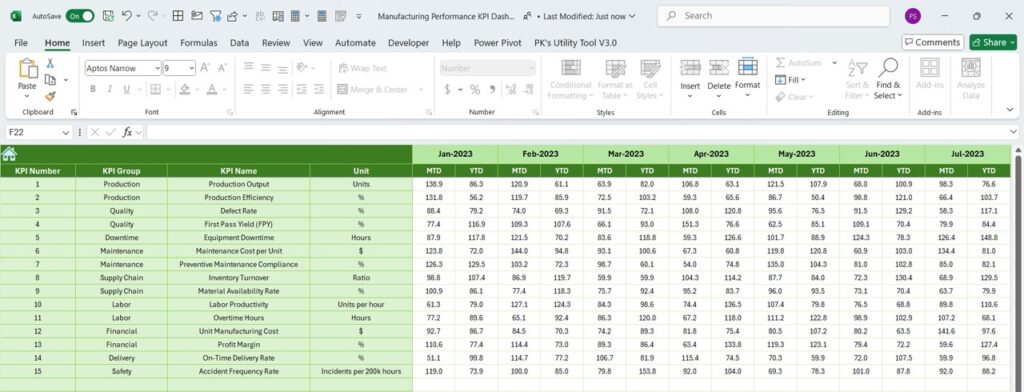
Task: Click the Orientation text angle icon
Action: click(301, 67)
